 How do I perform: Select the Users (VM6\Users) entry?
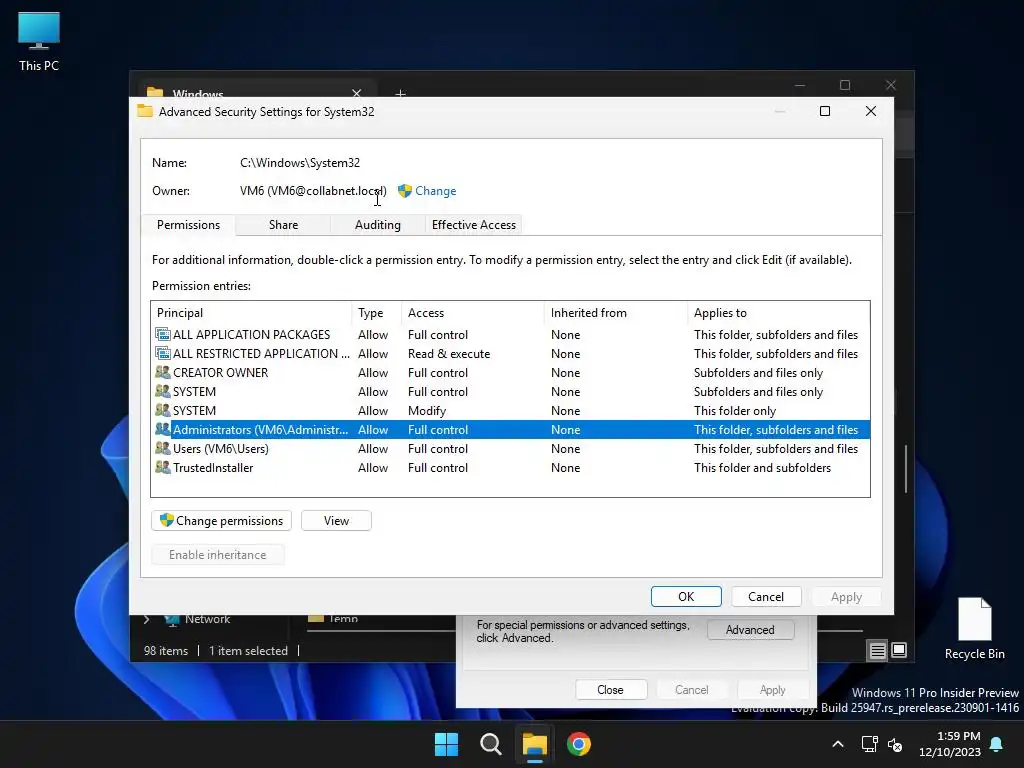tap(511, 448)
